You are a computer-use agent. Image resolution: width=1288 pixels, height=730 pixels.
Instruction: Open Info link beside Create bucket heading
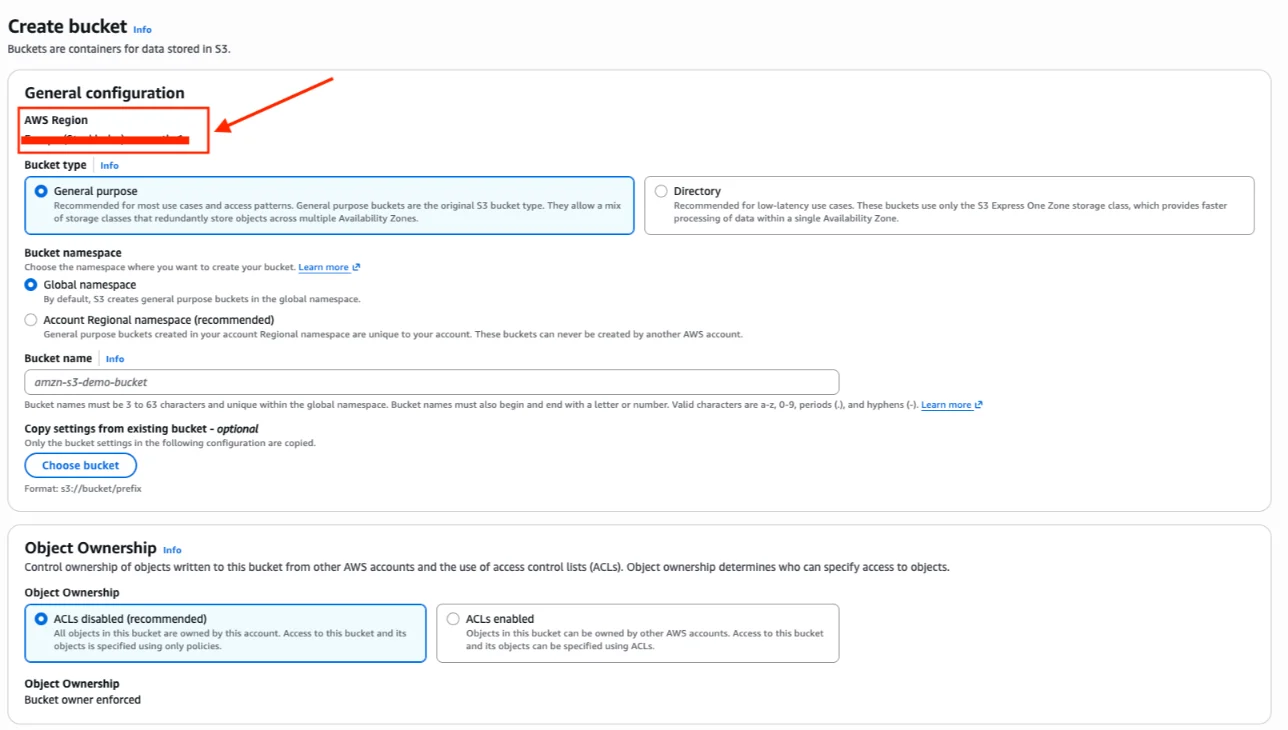(142, 30)
